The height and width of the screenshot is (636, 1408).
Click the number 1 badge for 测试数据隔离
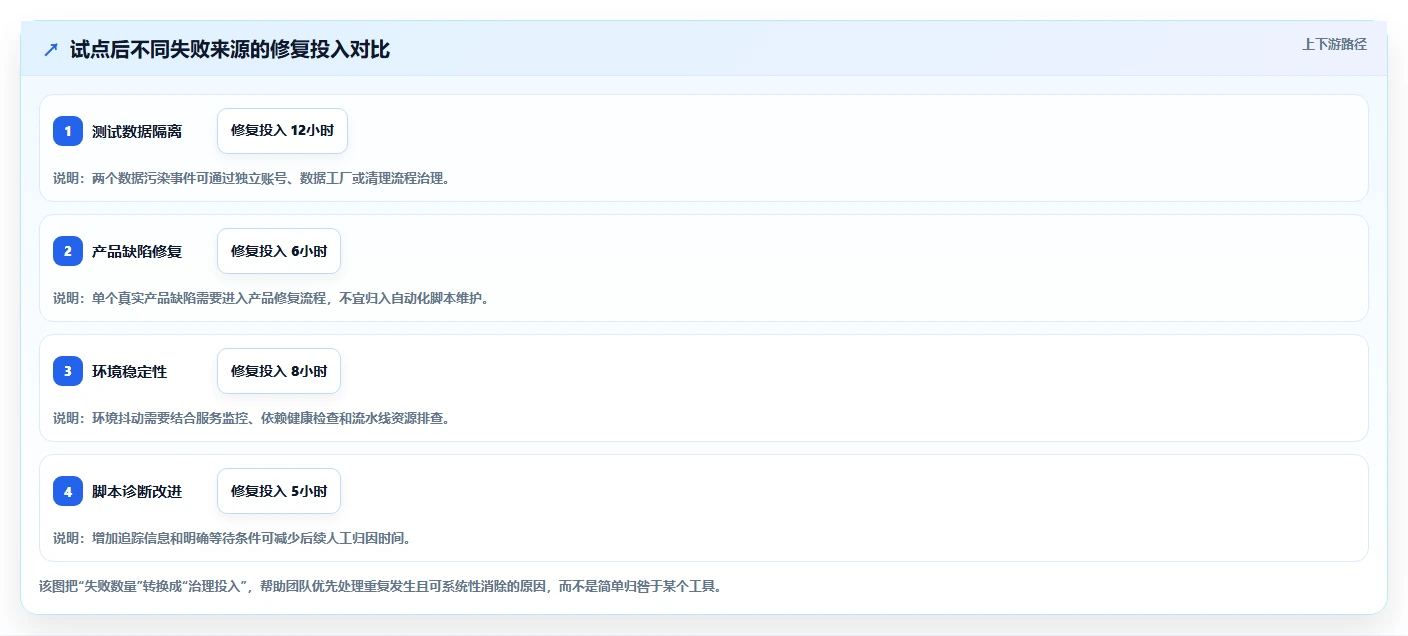pyautogui.click(x=68, y=131)
